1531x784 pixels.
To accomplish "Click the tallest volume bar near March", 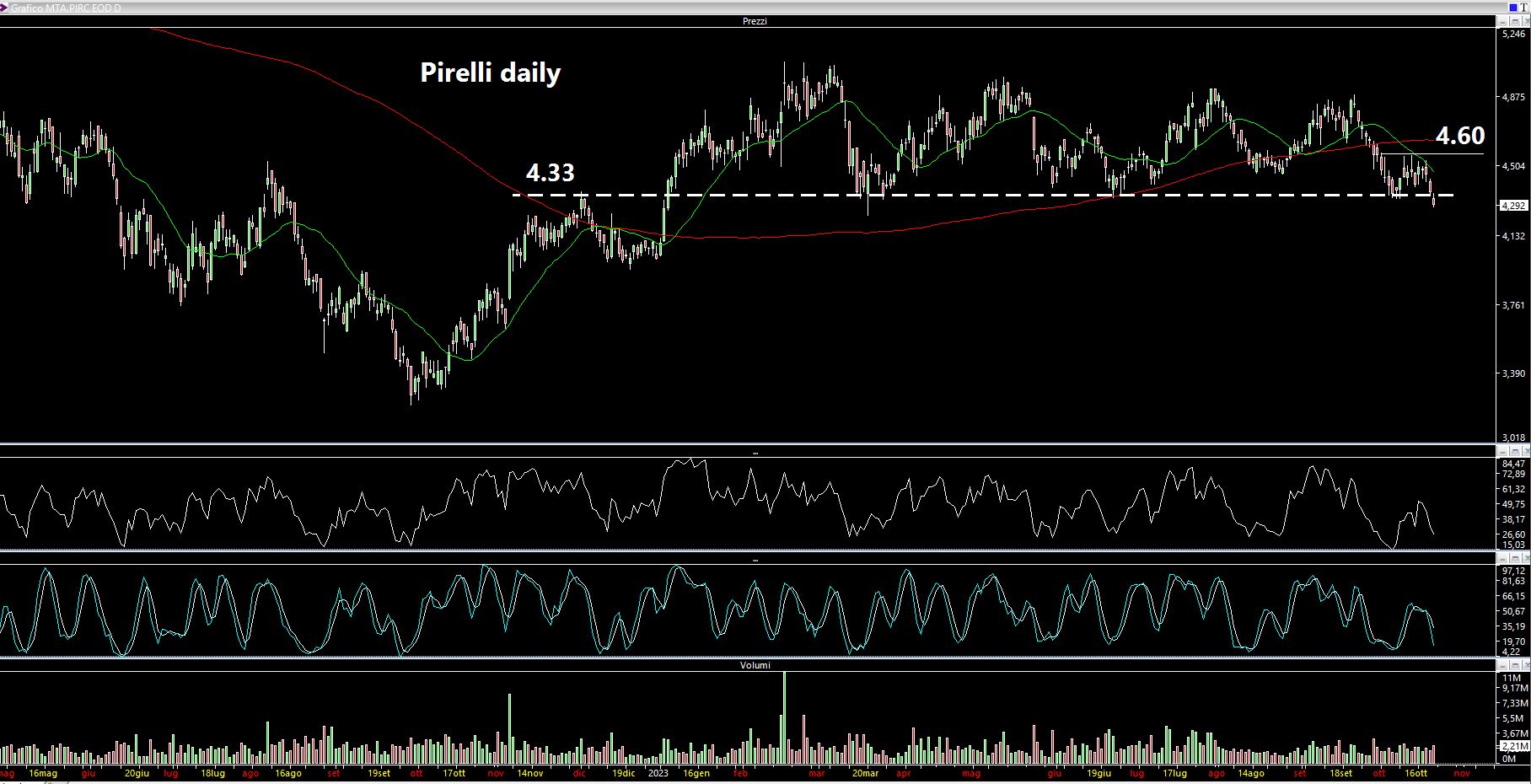I will [784, 717].
